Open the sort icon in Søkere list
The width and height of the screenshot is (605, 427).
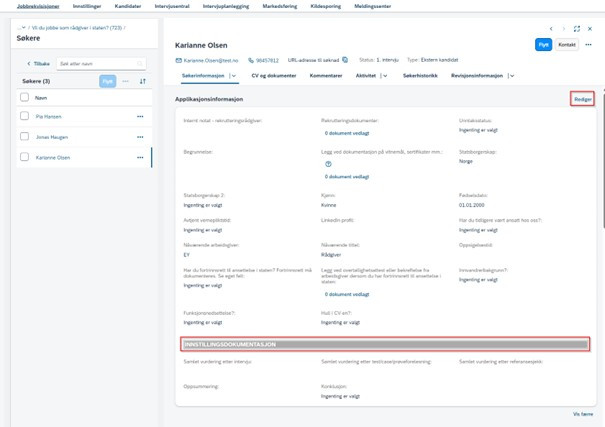point(143,81)
